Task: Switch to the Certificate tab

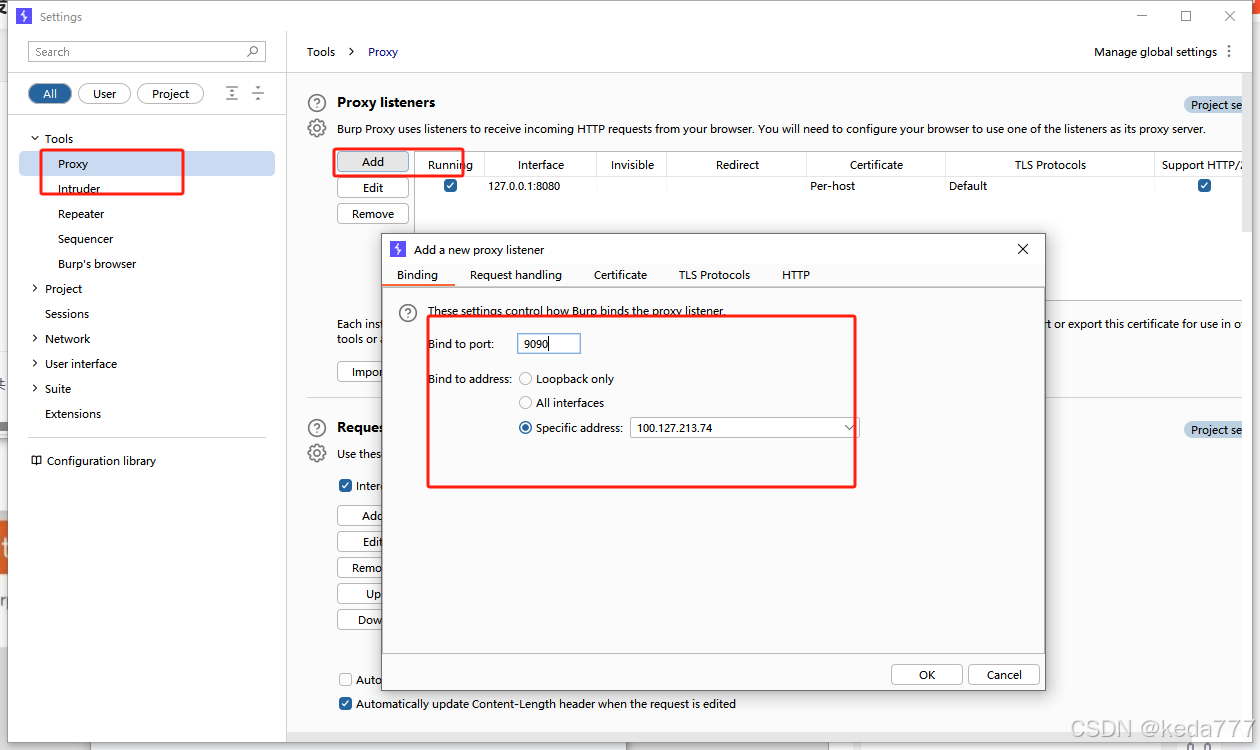Action: (620, 275)
